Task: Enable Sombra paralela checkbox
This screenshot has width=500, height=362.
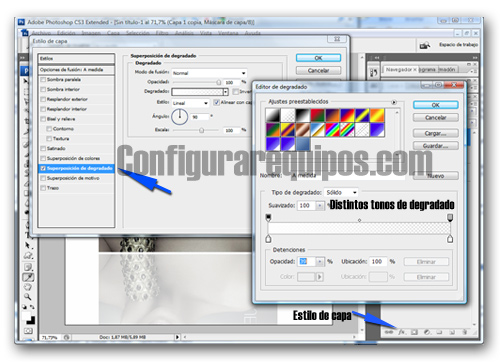Action: (43, 80)
